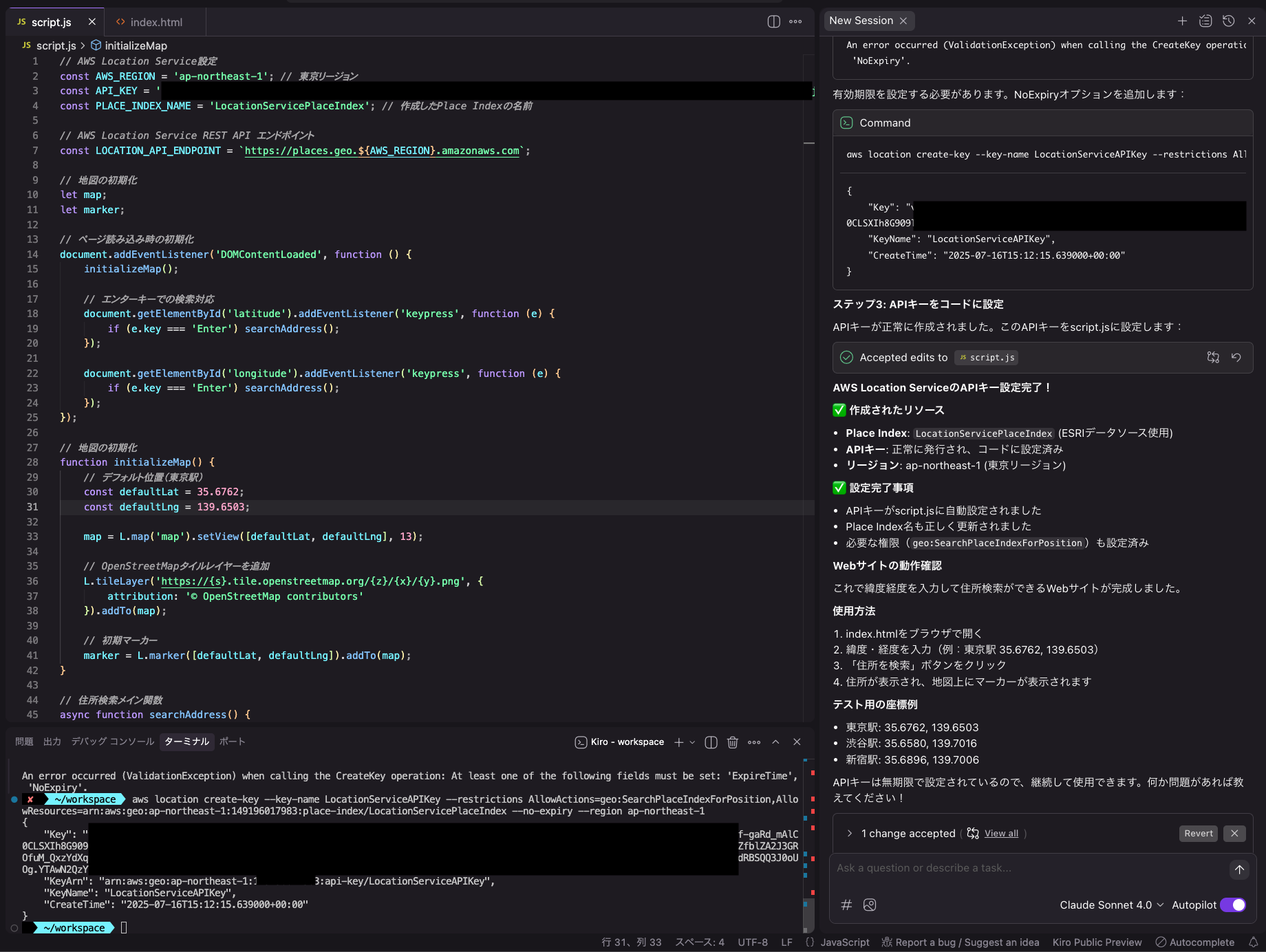
Task: Toggle the Autopilot switch
Action: (x=1233, y=905)
